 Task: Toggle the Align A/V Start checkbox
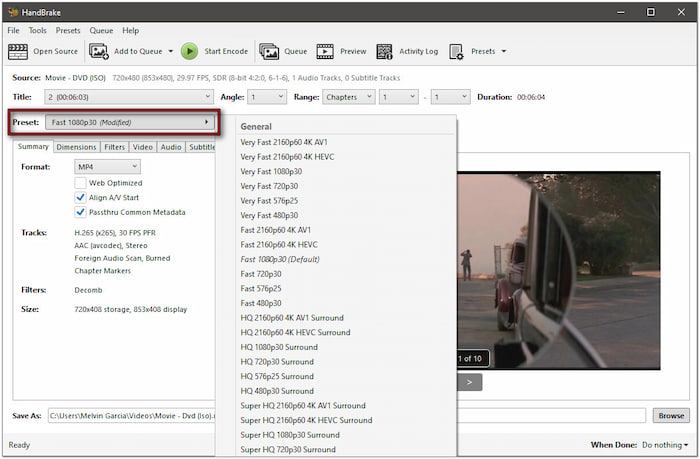coord(80,197)
